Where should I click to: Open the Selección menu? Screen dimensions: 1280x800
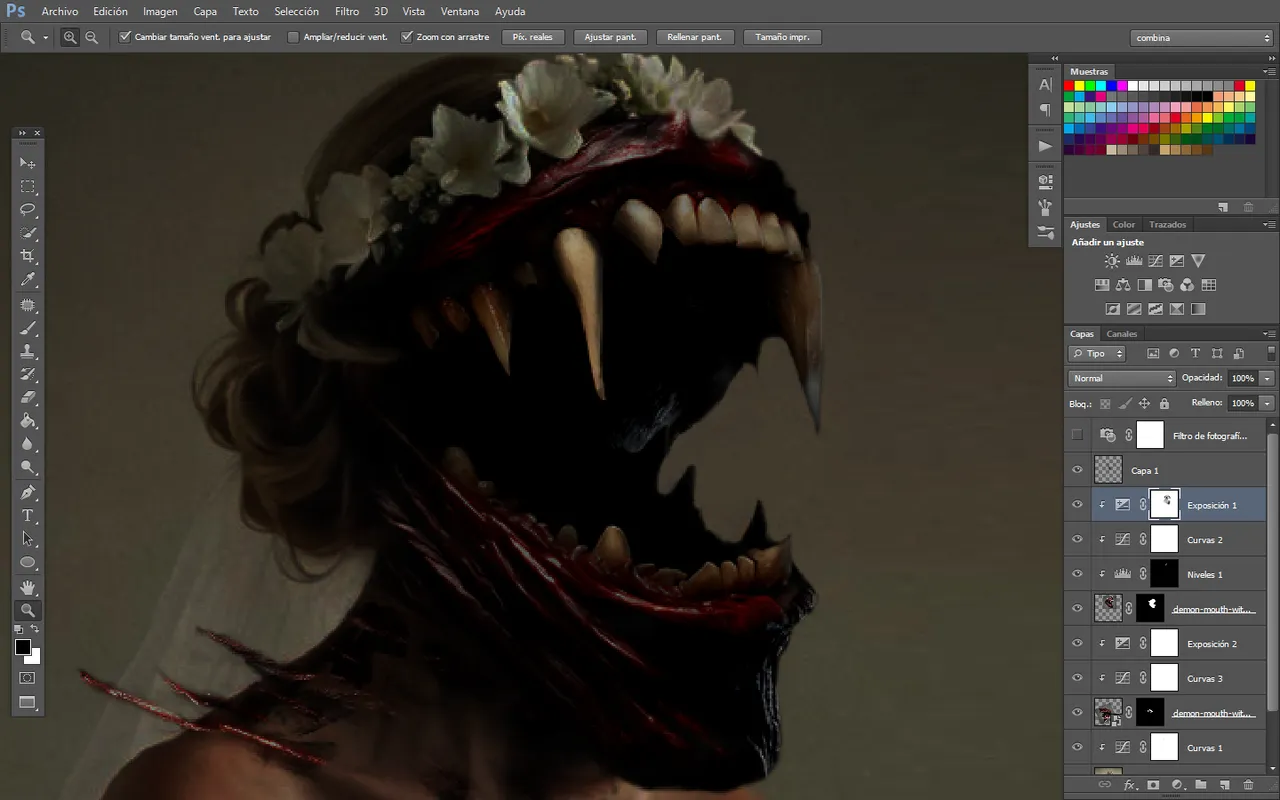[x=296, y=12]
